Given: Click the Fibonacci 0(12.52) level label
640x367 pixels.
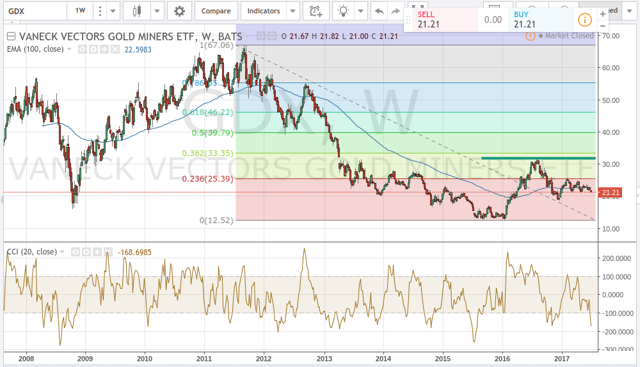Looking at the screenshot, I should point(217,220).
